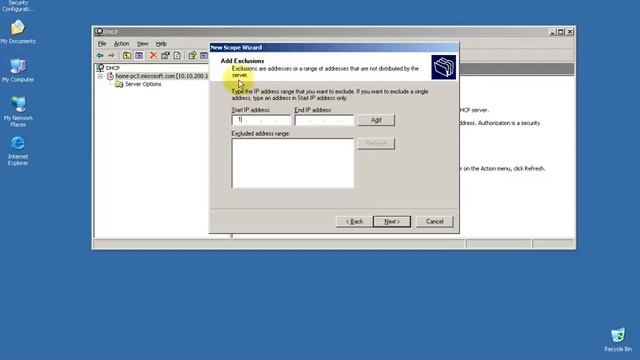Close the DHCP console window

click(571, 32)
